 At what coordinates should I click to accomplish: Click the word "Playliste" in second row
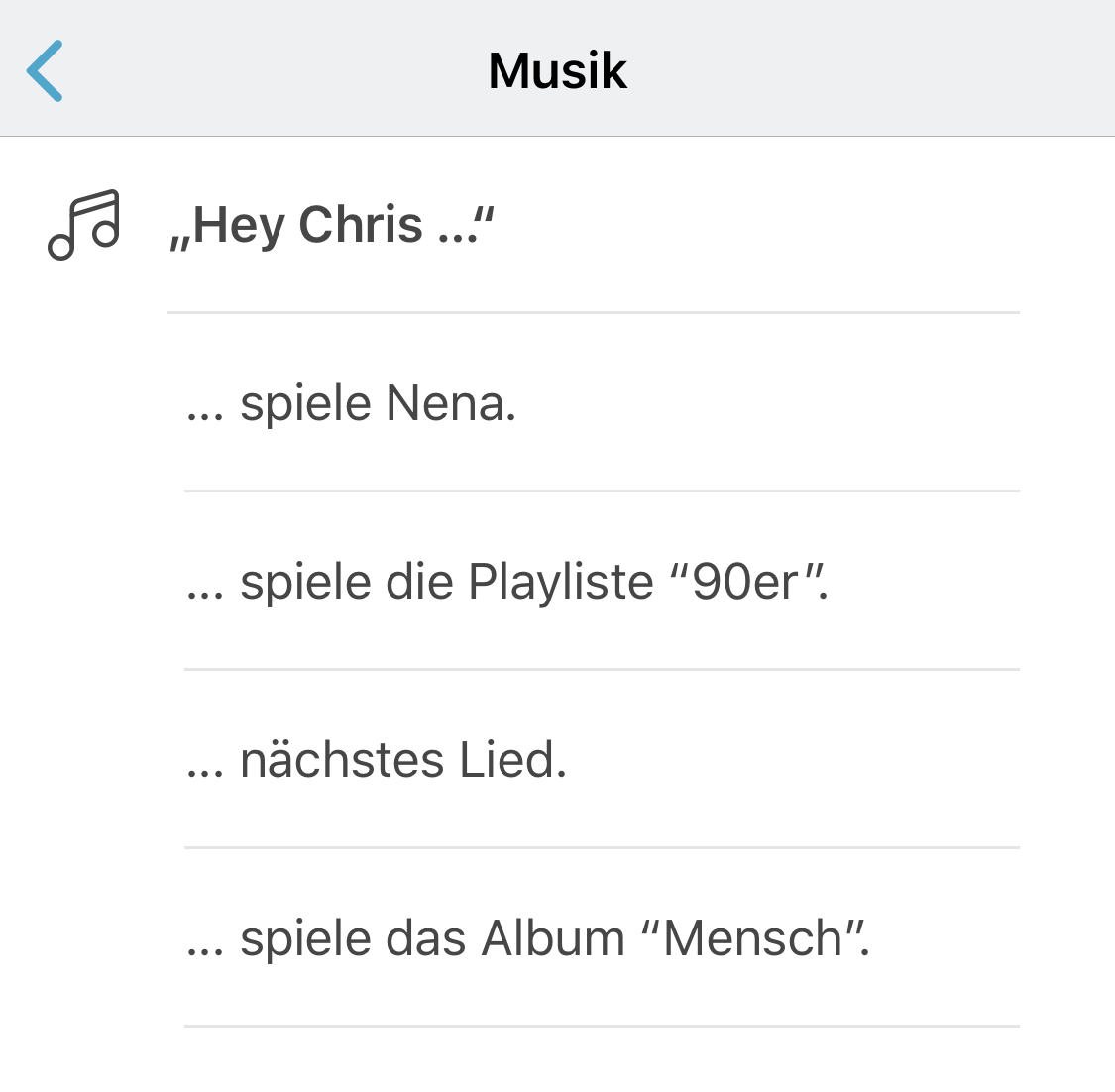pyautogui.click(x=560, y=584)
